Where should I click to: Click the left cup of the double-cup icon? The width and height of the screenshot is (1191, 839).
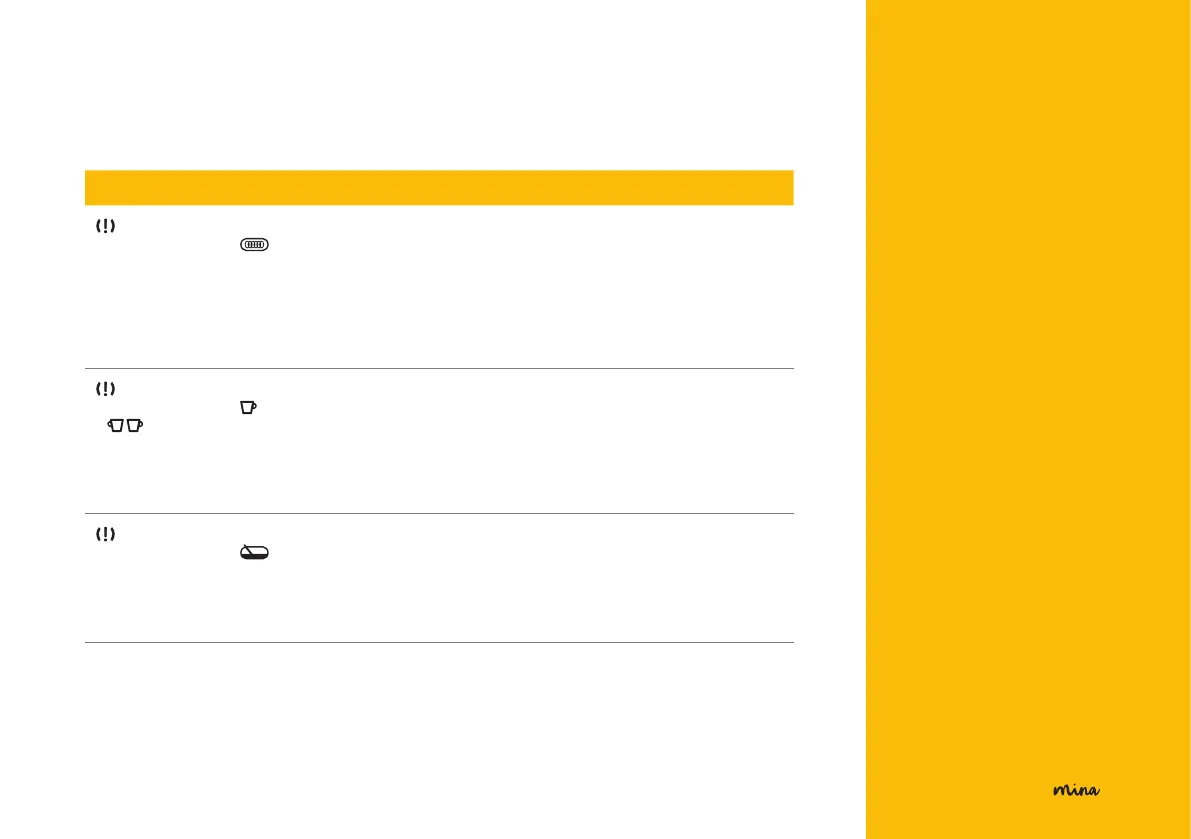click(117, 426)
